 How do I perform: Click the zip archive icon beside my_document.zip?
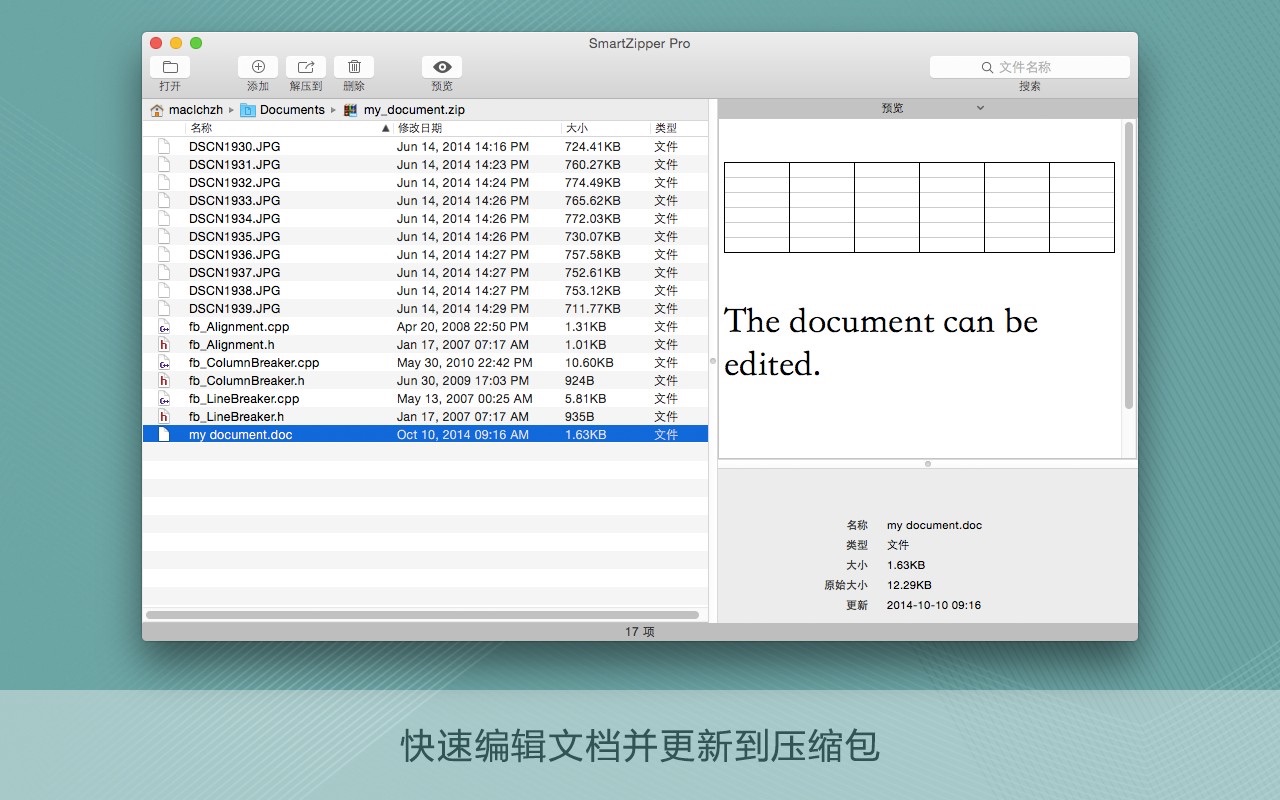pos(349,109)
